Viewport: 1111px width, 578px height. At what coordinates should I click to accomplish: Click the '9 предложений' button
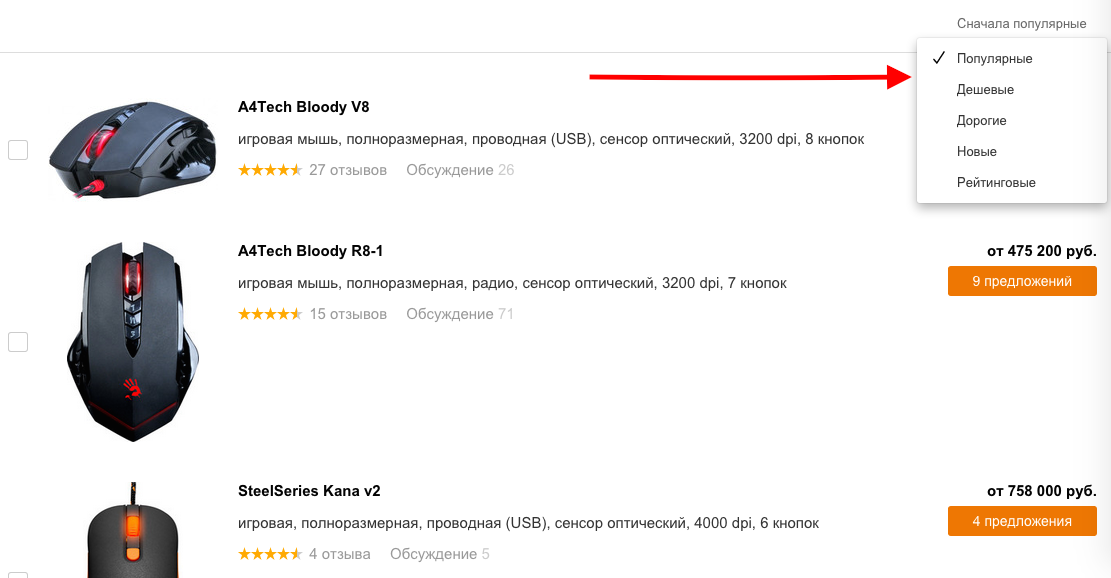pos(1022,281)
